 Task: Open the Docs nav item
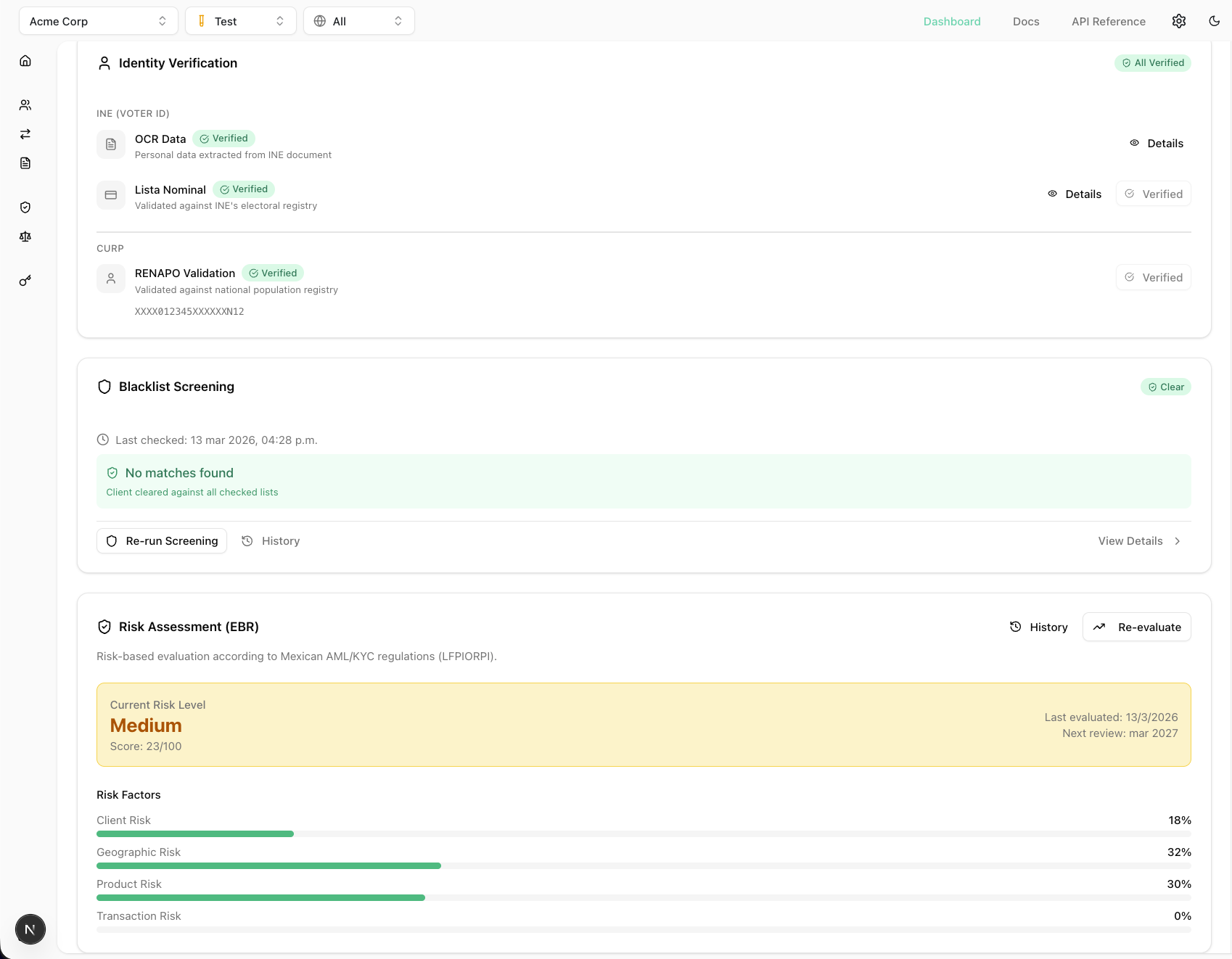1026,22
